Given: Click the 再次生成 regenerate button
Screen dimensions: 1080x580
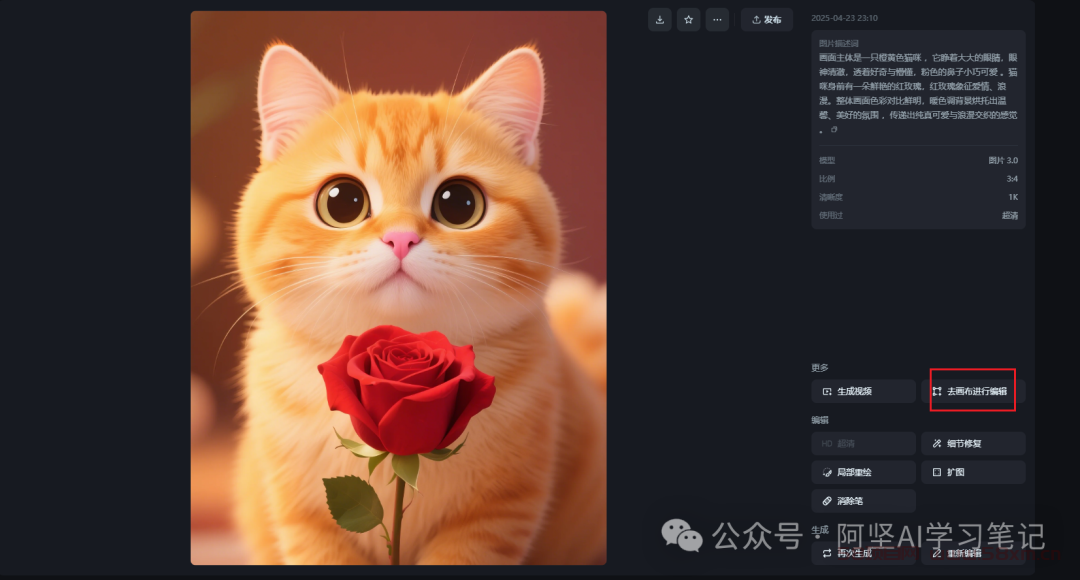Looking at the screenshot, I should pos(864,553).
